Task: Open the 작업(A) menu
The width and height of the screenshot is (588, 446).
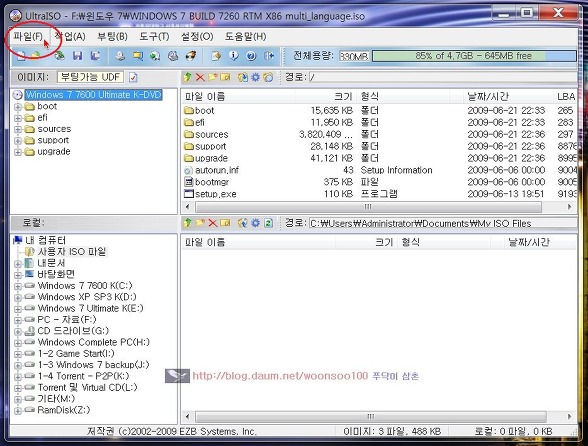Action: pyautogui.click(x=70, y=36)
